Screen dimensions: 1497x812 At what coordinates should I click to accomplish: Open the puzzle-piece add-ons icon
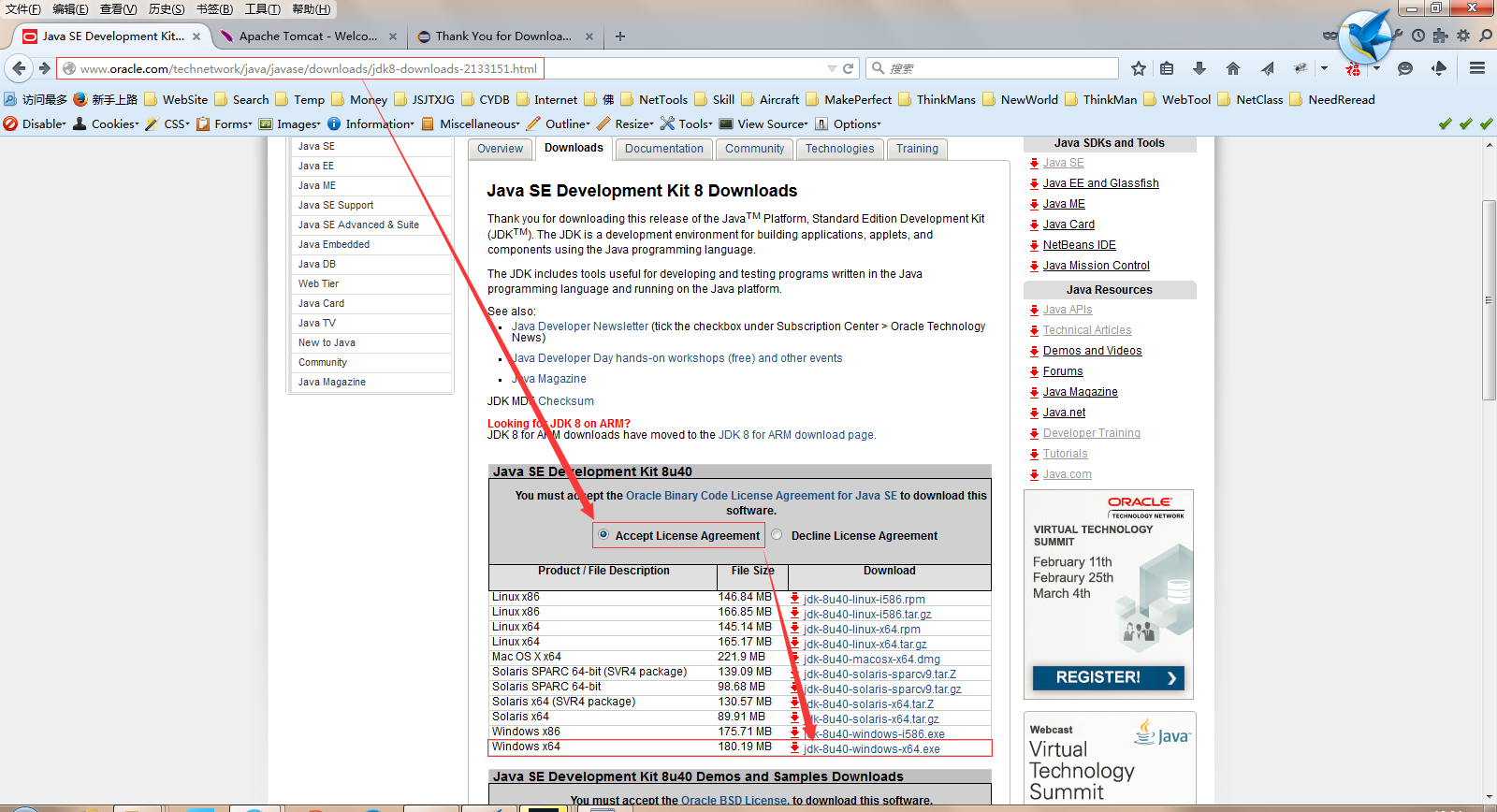(1441, 36)
